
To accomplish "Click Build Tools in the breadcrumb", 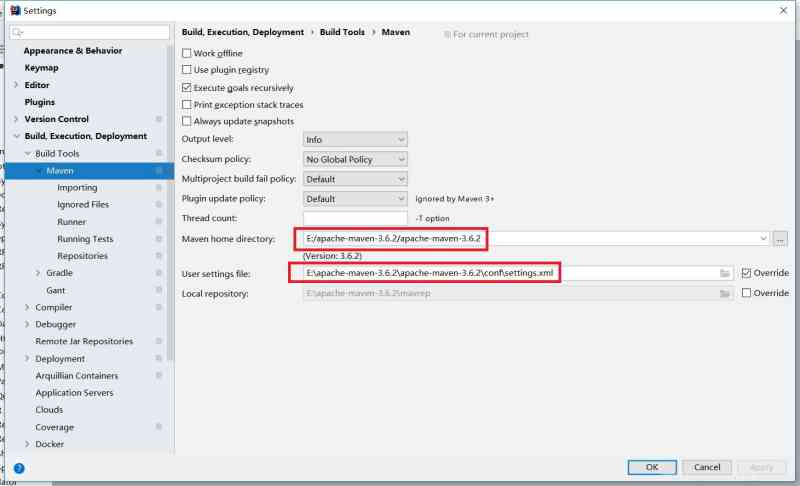I will (x=342, y=32).
